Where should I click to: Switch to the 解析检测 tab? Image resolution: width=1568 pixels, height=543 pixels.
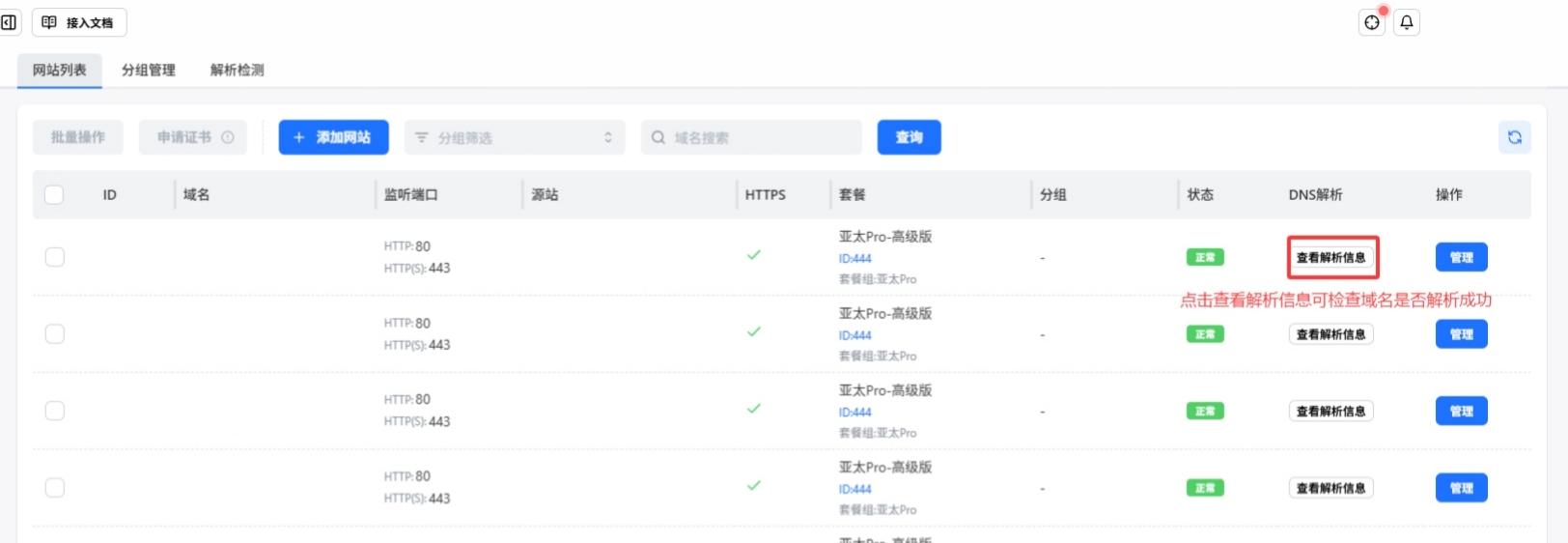237,70
